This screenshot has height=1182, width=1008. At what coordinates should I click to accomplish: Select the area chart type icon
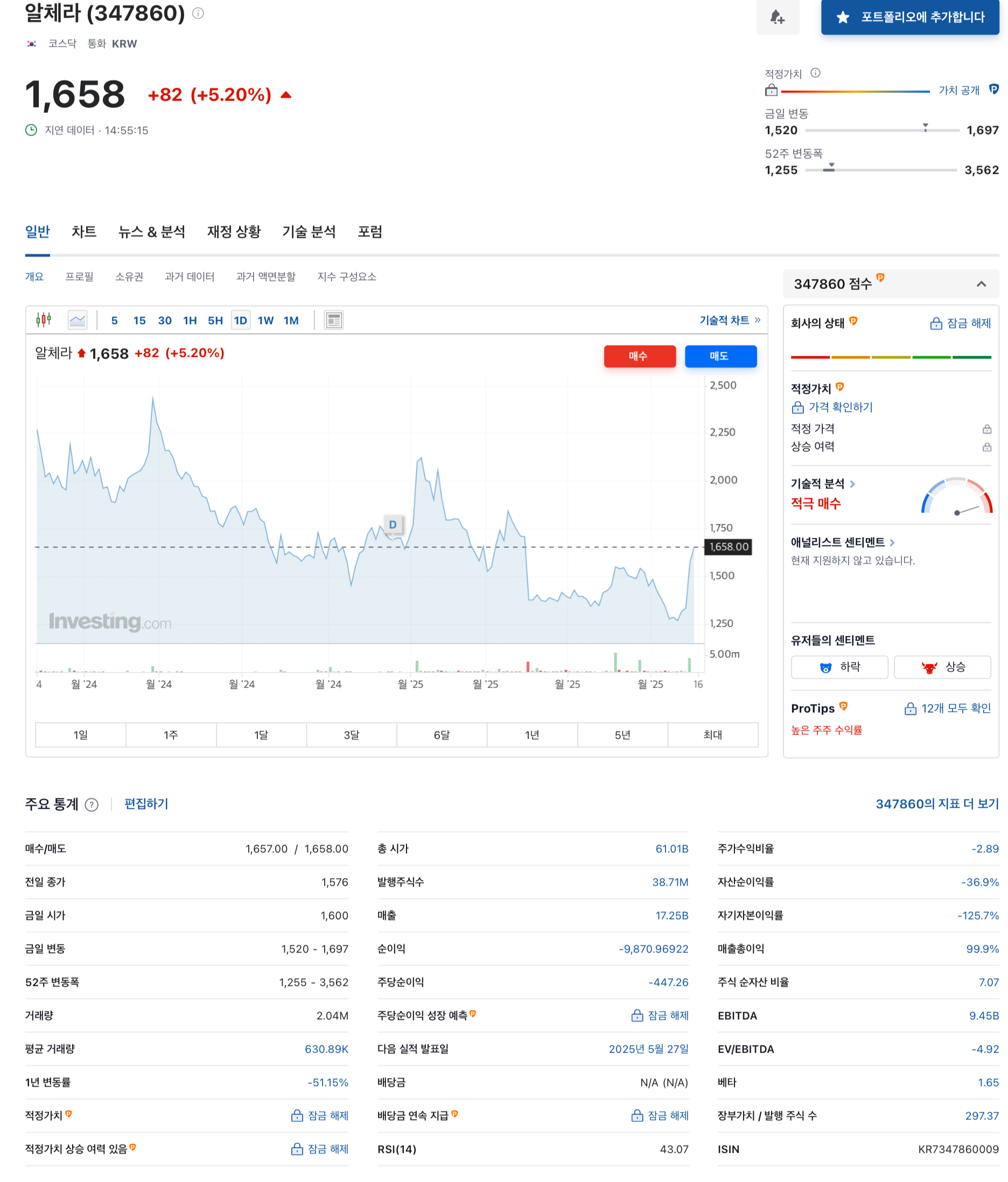tap(78, 320)
